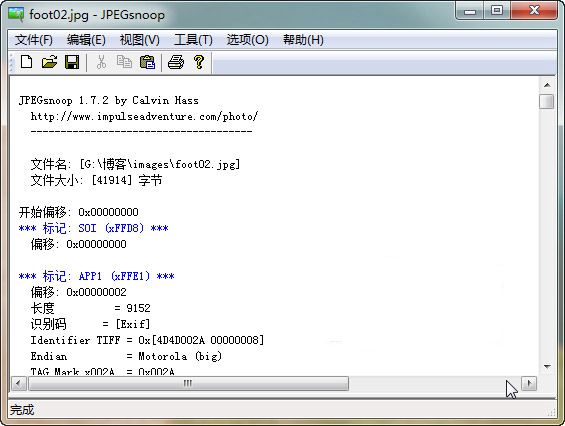Click the Cut scissors icon
This screenshot has height=426, width=565.
(102, 62)
